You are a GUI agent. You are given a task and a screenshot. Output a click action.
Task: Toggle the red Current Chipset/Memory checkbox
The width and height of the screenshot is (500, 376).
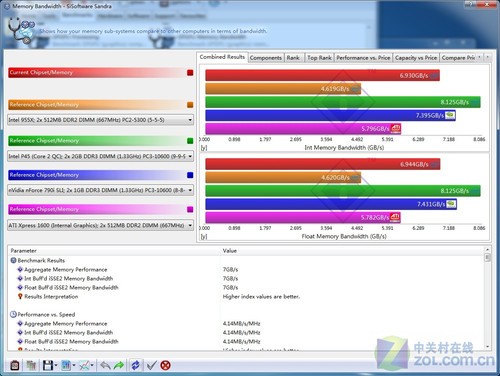tap(190, 73)
